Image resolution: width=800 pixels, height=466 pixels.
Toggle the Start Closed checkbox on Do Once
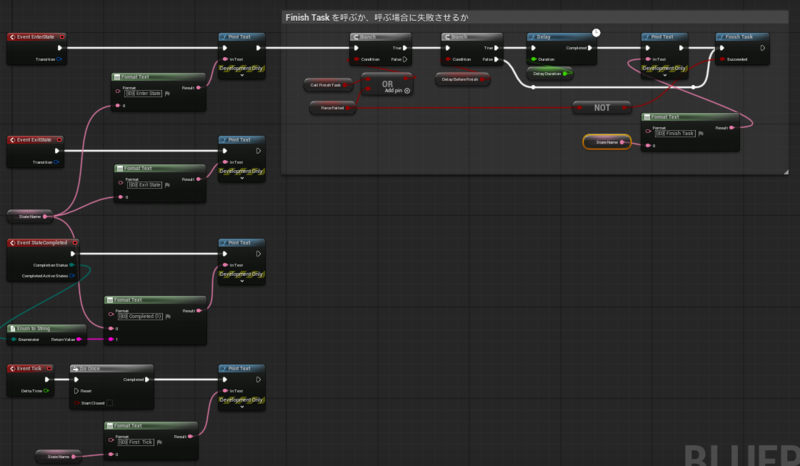tap(109, 403)
